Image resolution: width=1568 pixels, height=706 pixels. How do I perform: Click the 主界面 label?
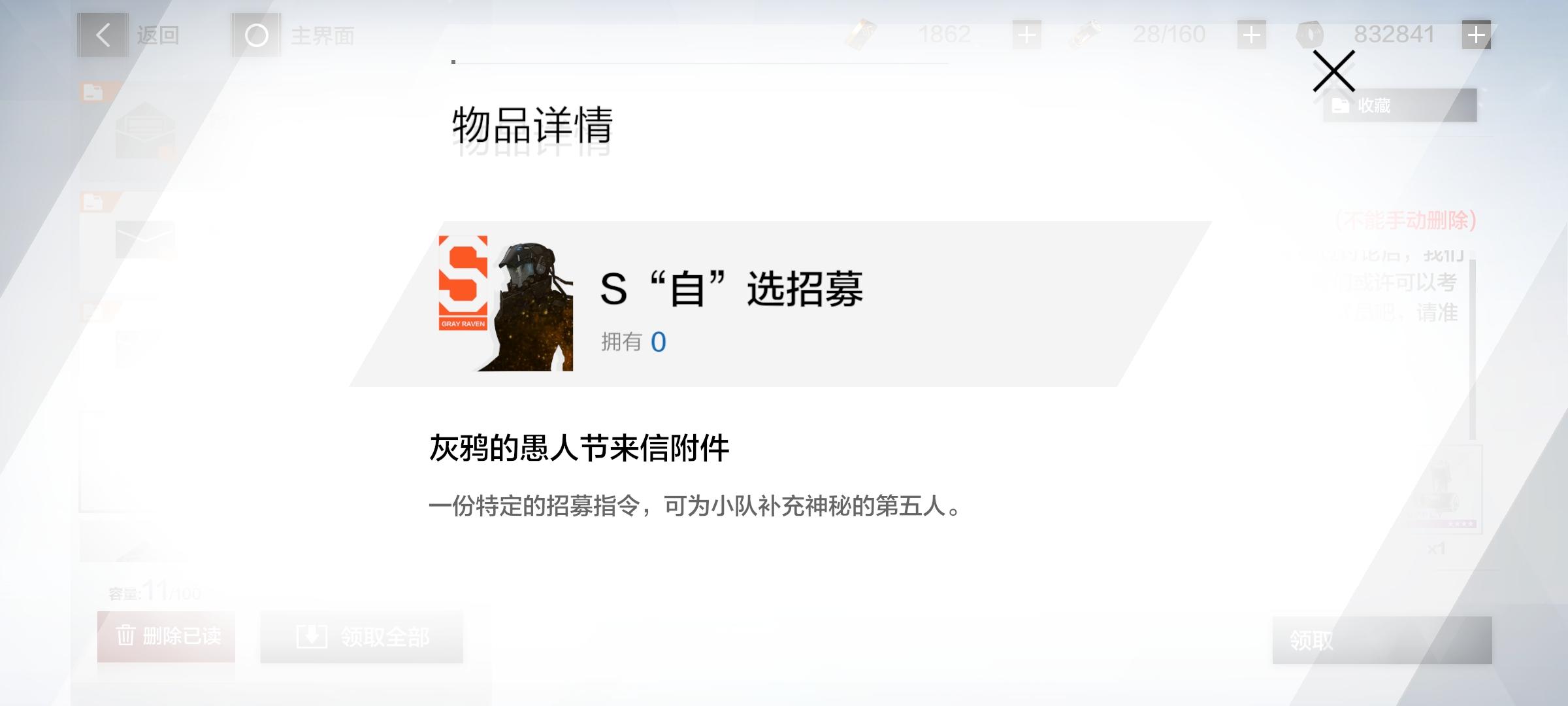pyautogui.click(x=322, y=35)
